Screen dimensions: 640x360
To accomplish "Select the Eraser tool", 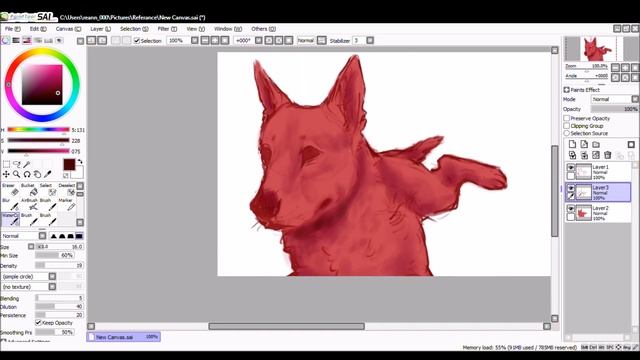I will click(11, 189).
